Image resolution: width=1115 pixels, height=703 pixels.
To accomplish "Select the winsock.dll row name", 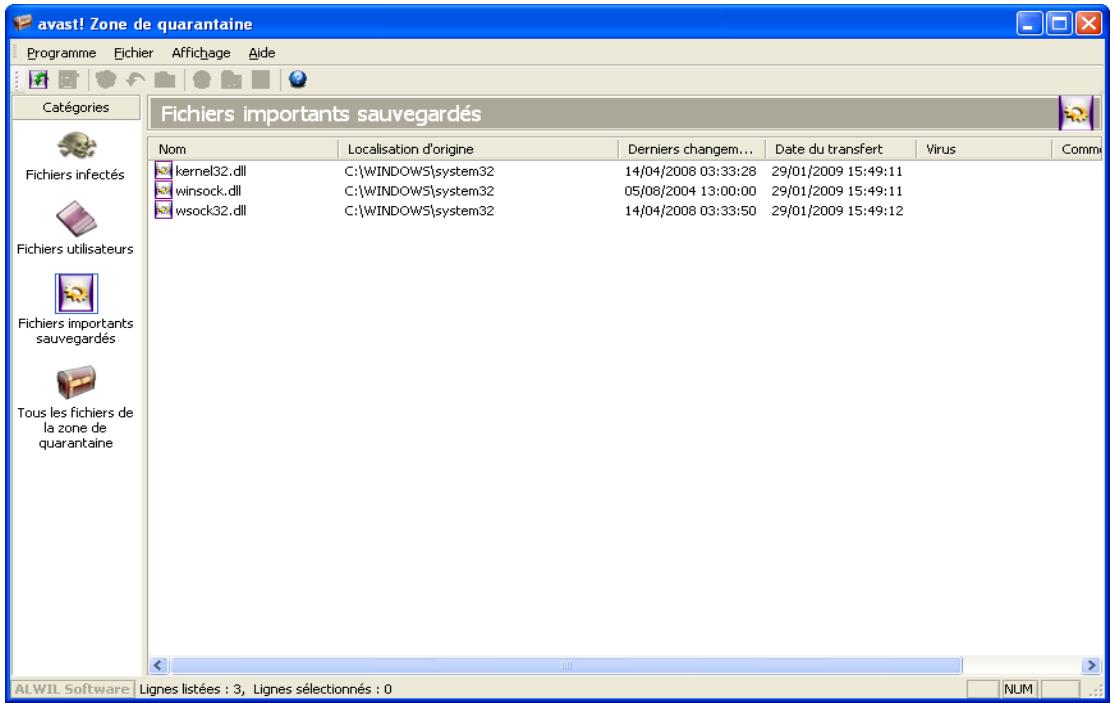I will tap(208, 190).
